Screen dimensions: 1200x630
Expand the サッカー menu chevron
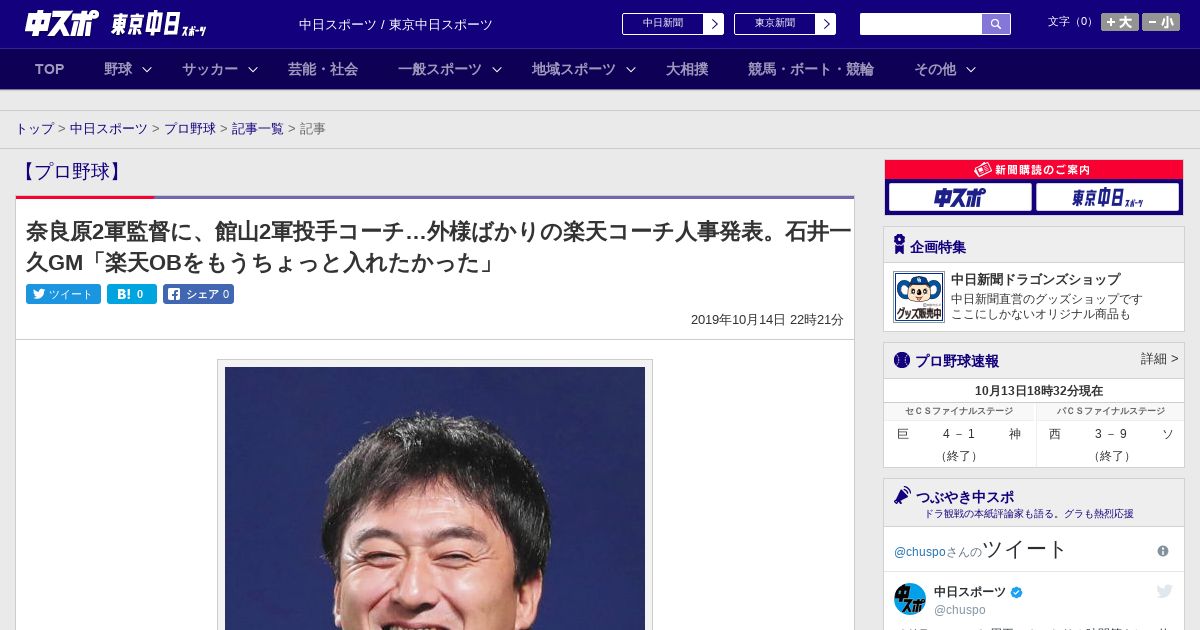click(x=253, y=70)
